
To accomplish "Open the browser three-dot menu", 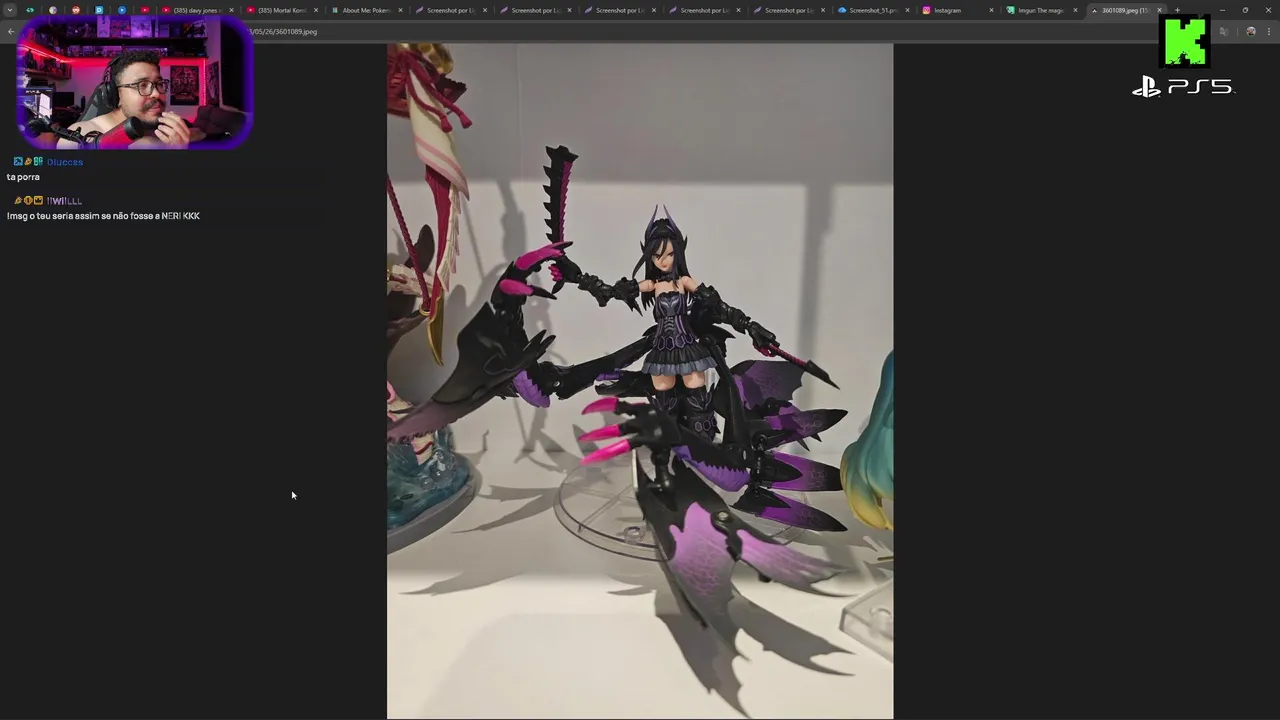I will tap(1268, 31).
